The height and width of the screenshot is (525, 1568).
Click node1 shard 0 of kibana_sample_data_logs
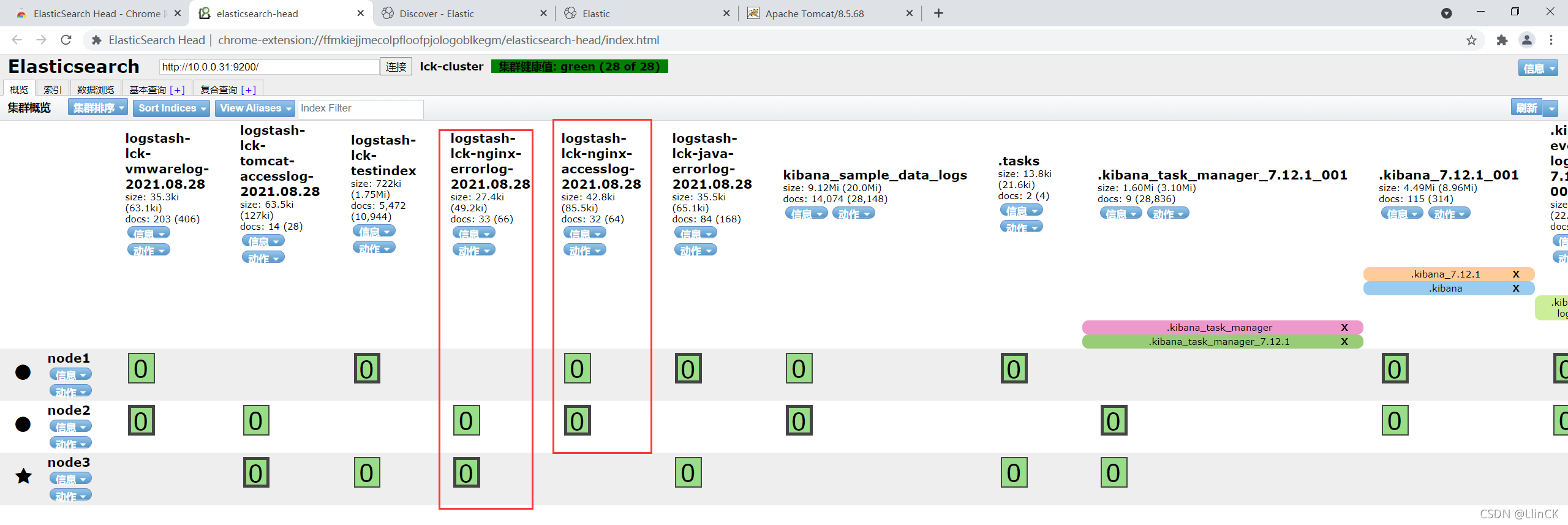click(799, 368)
